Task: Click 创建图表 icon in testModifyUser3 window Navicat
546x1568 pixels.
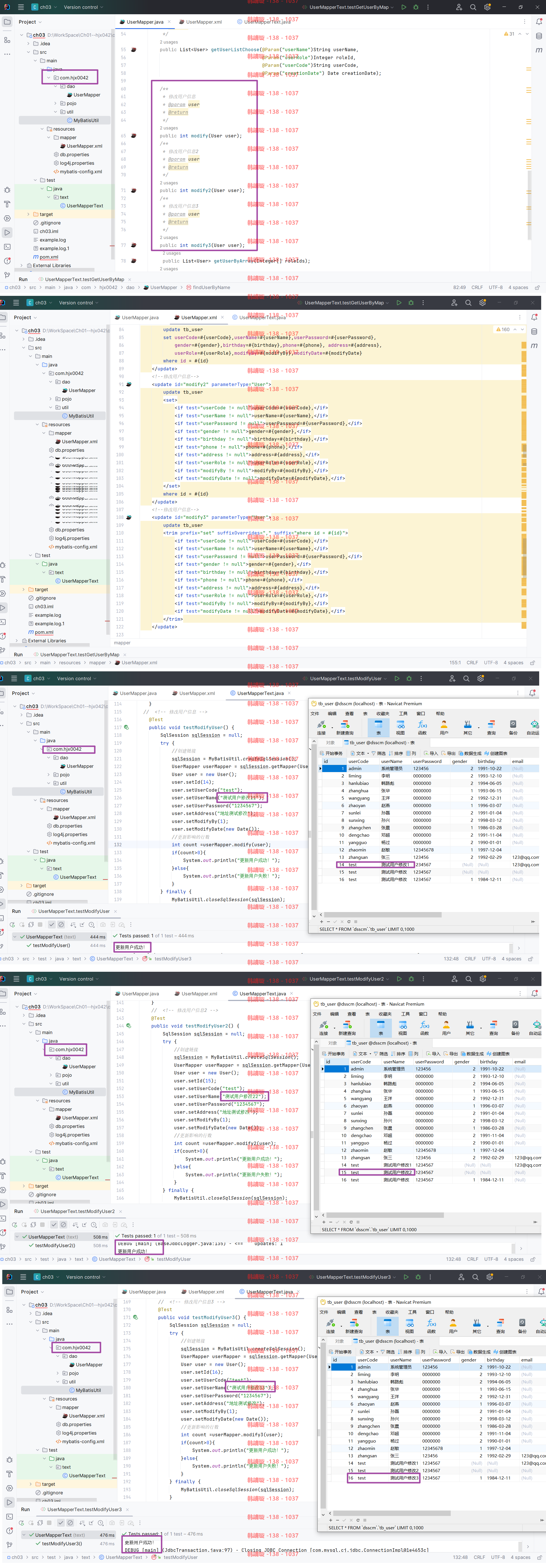Action: [x=504, y=1352]
